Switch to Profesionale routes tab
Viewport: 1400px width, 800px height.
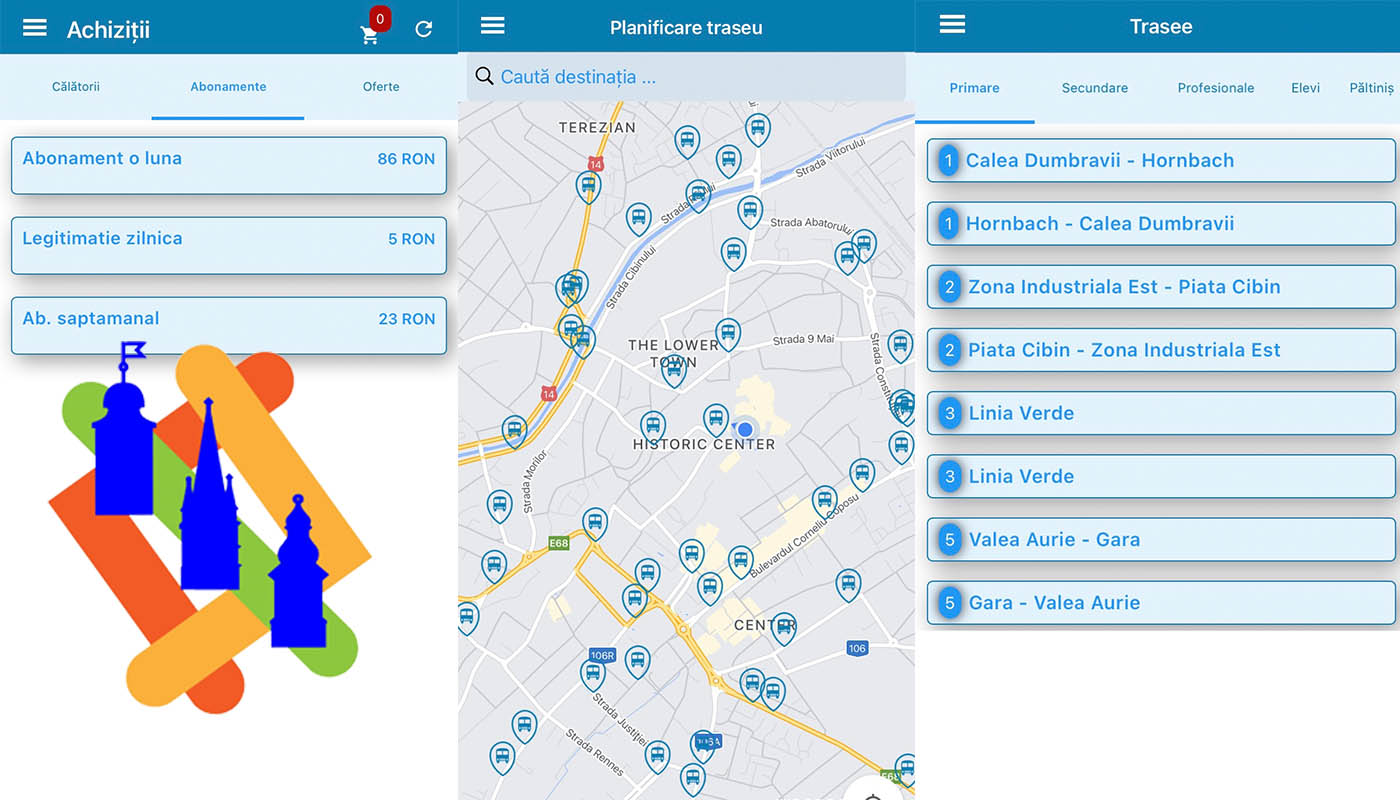click(1215, 88)
